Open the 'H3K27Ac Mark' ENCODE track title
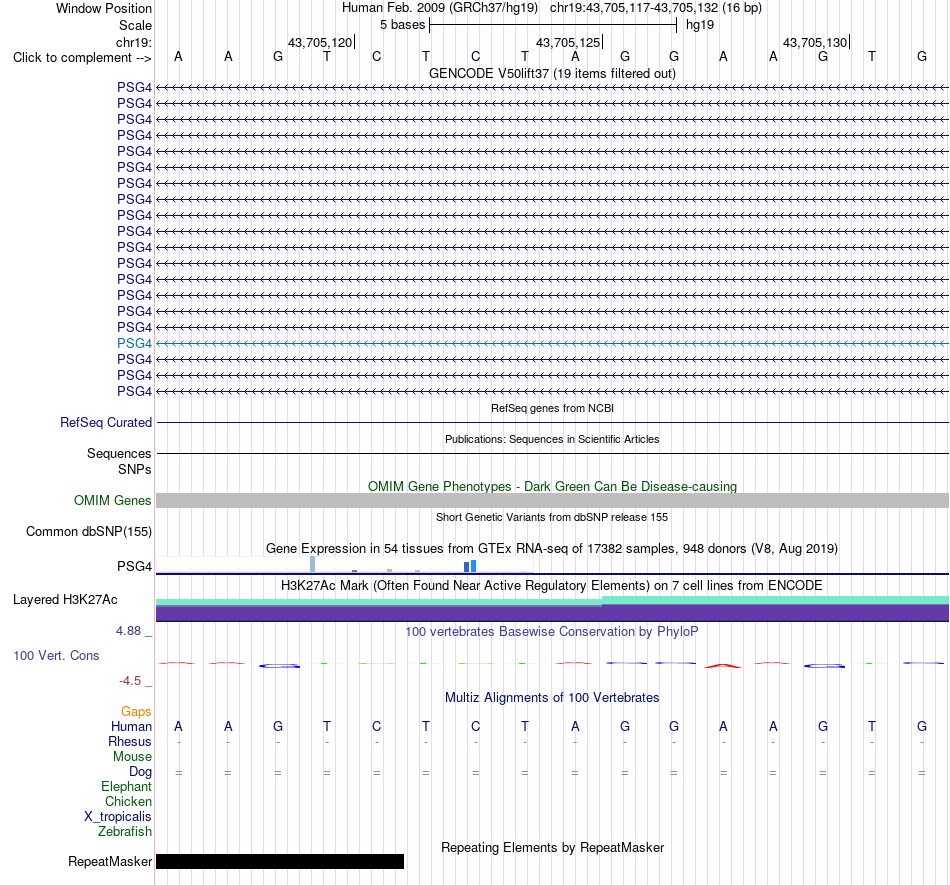 pos(552,585)
